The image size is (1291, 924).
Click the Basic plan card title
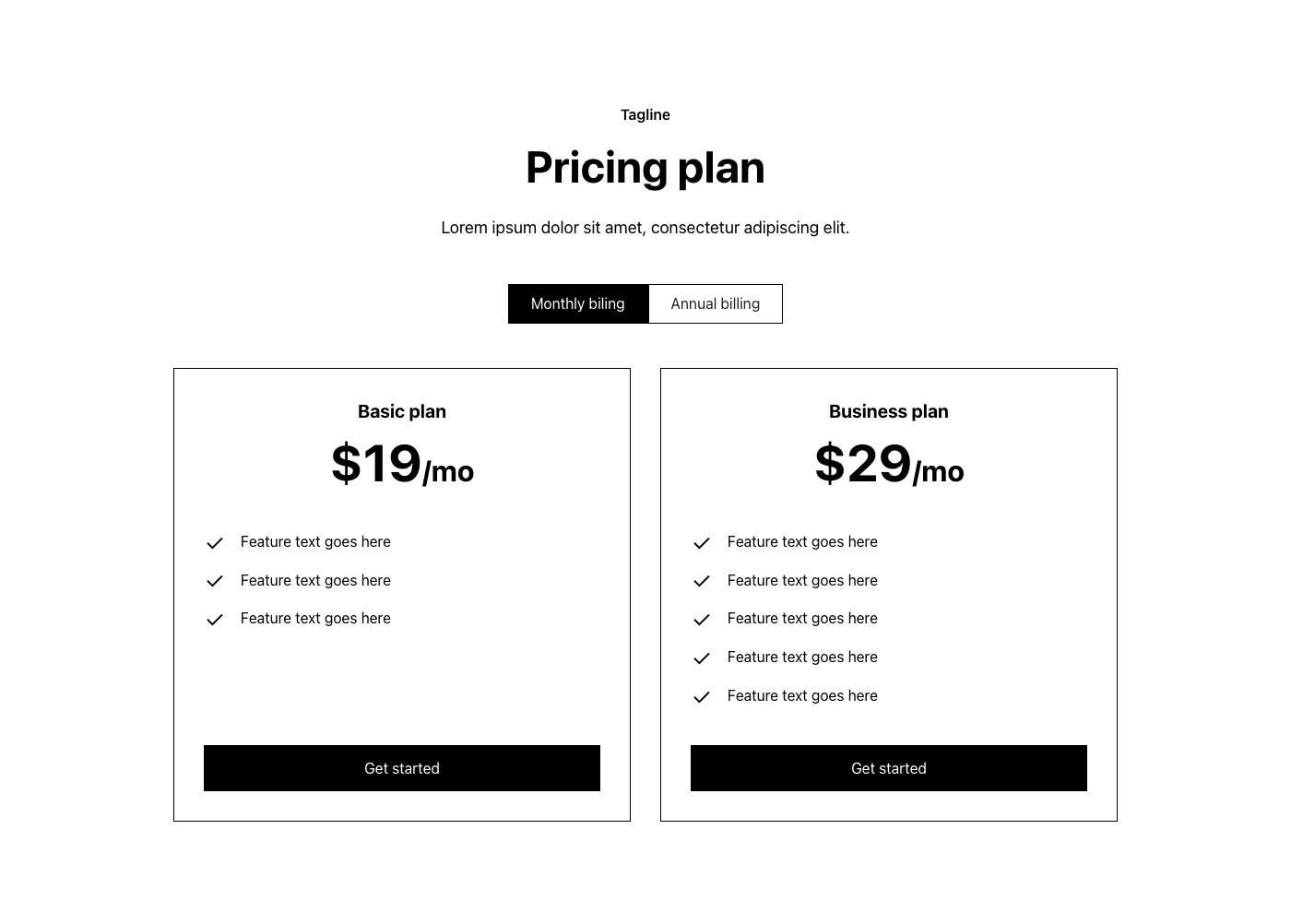coord(402,412)
